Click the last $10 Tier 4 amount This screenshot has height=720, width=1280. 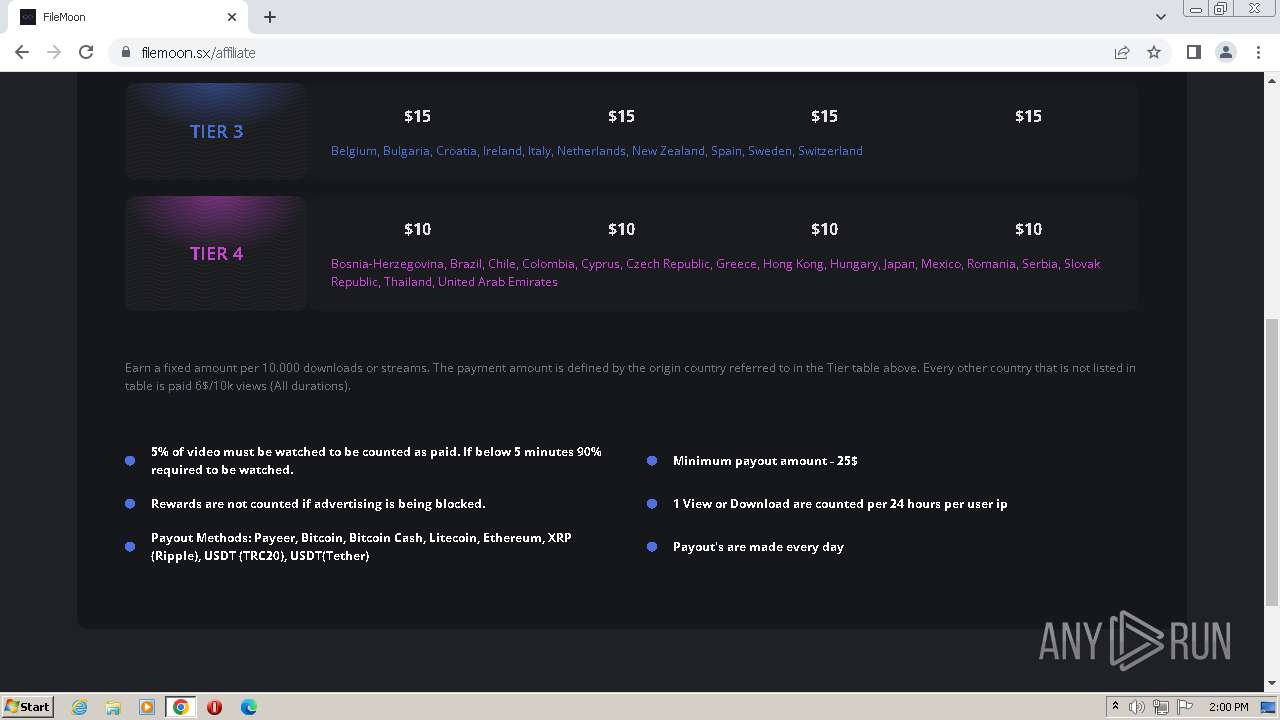point(1028,229)
